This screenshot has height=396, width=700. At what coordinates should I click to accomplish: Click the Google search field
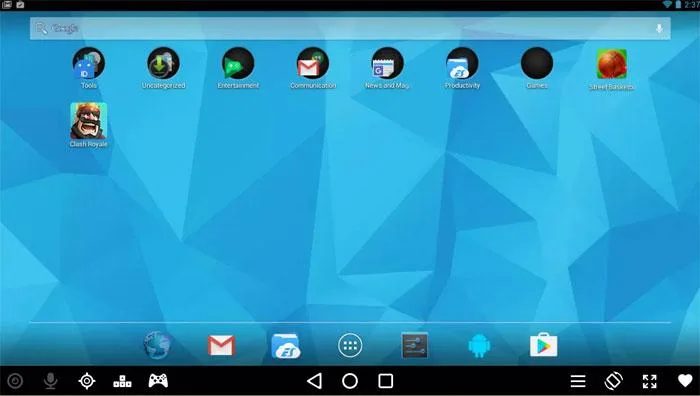pyautogui.click(x=350, y=29)
